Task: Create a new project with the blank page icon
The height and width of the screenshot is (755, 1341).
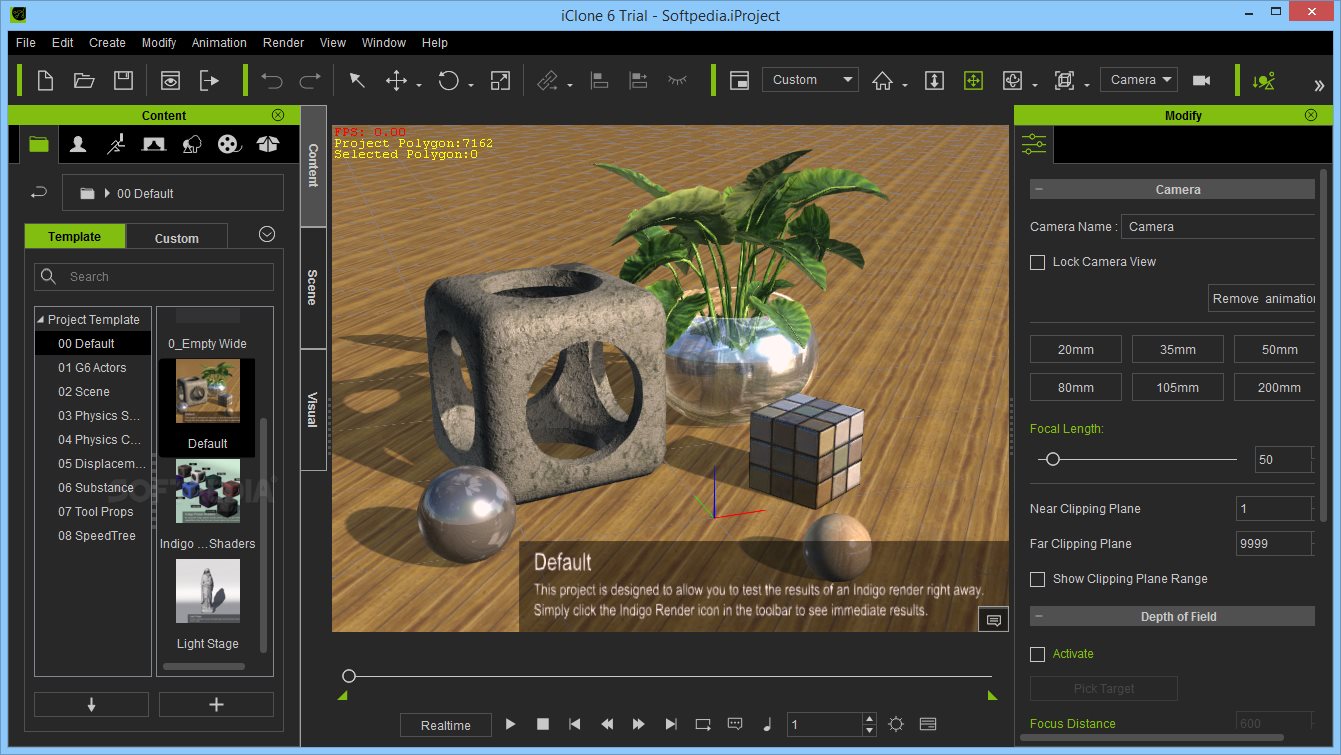Action: point(46,80)
